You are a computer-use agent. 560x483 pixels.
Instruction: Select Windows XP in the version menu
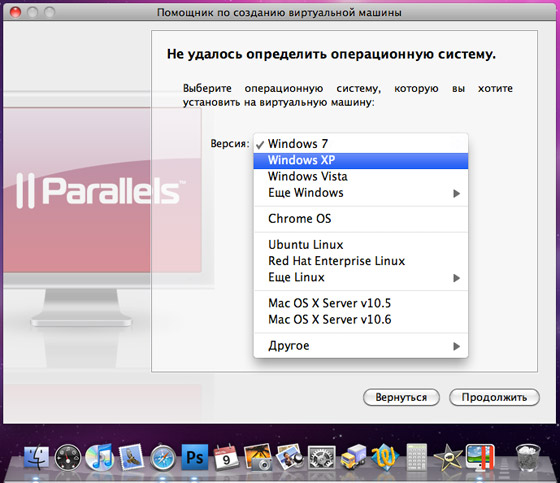360,160
